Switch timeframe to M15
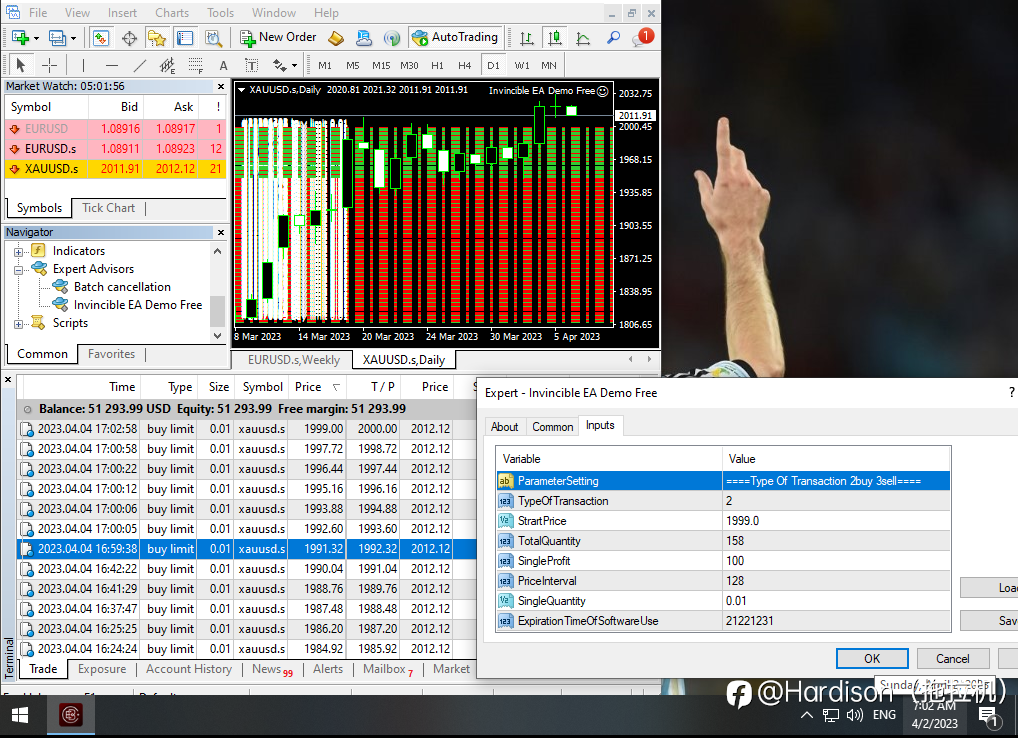 click(x=381, y=66)
